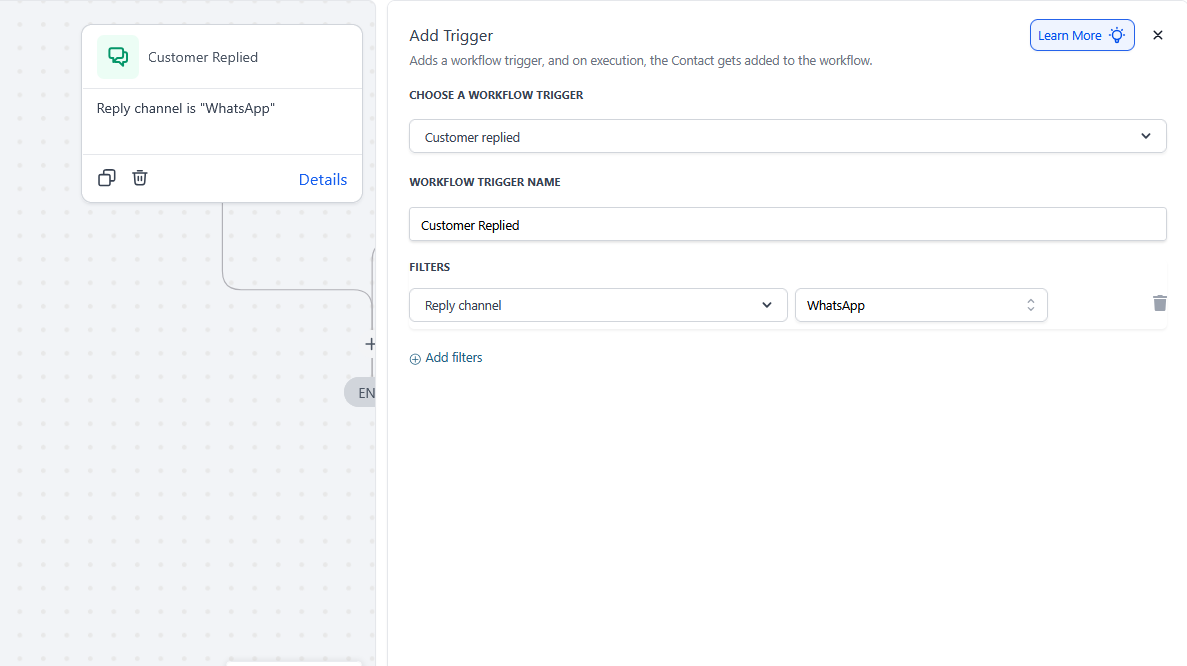Image resolution: width=1187 pixels, height=666 pixels.
Task: Open the Choose a Workflow Trigger dropdown
Action: (787, 137)
